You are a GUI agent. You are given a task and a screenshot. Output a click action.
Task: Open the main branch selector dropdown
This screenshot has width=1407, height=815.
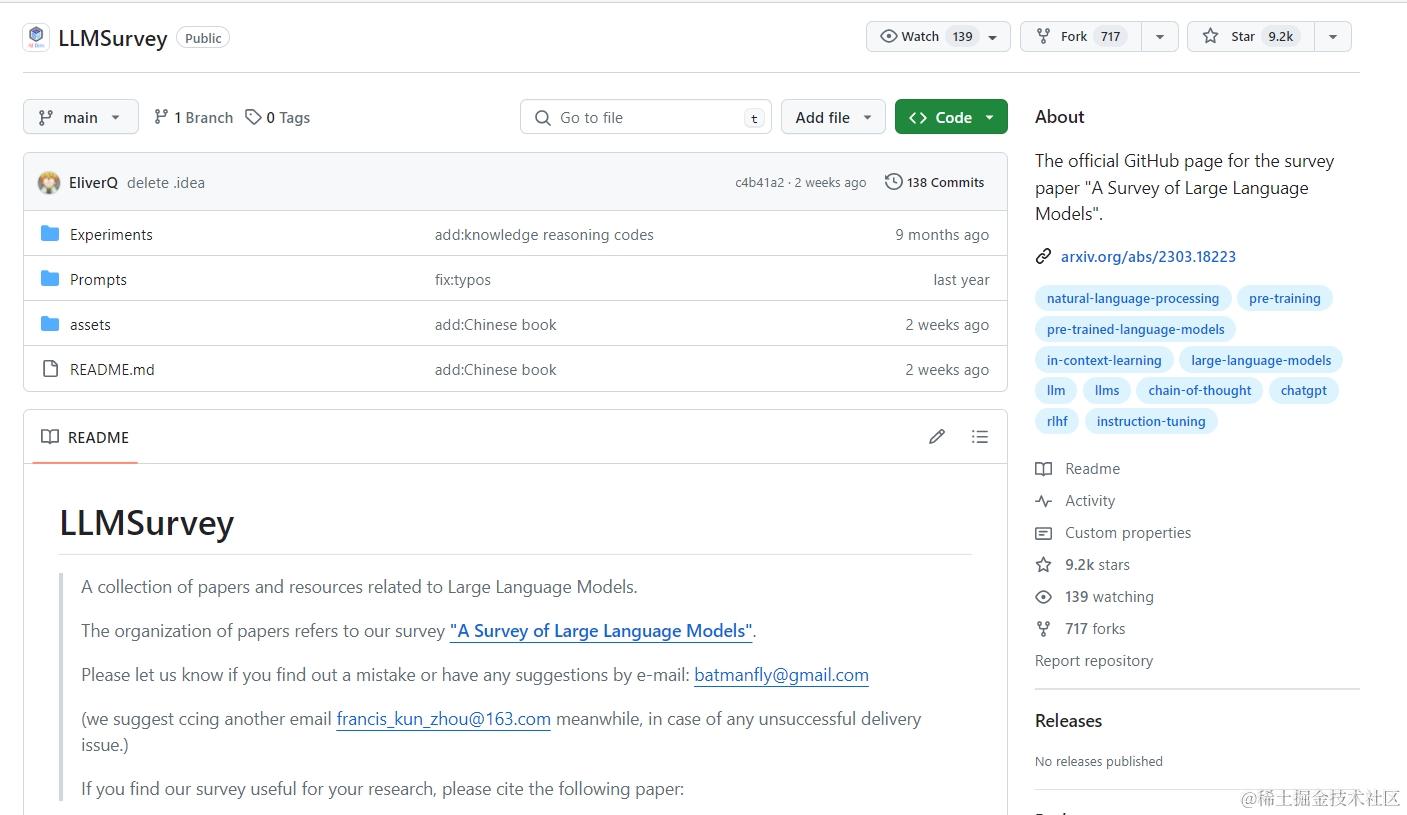tap(81, 117)
